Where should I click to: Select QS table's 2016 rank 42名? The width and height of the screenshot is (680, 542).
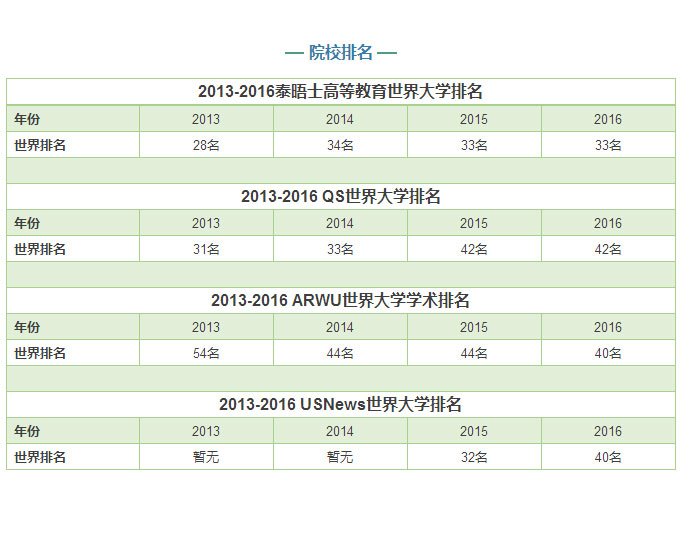608,249
